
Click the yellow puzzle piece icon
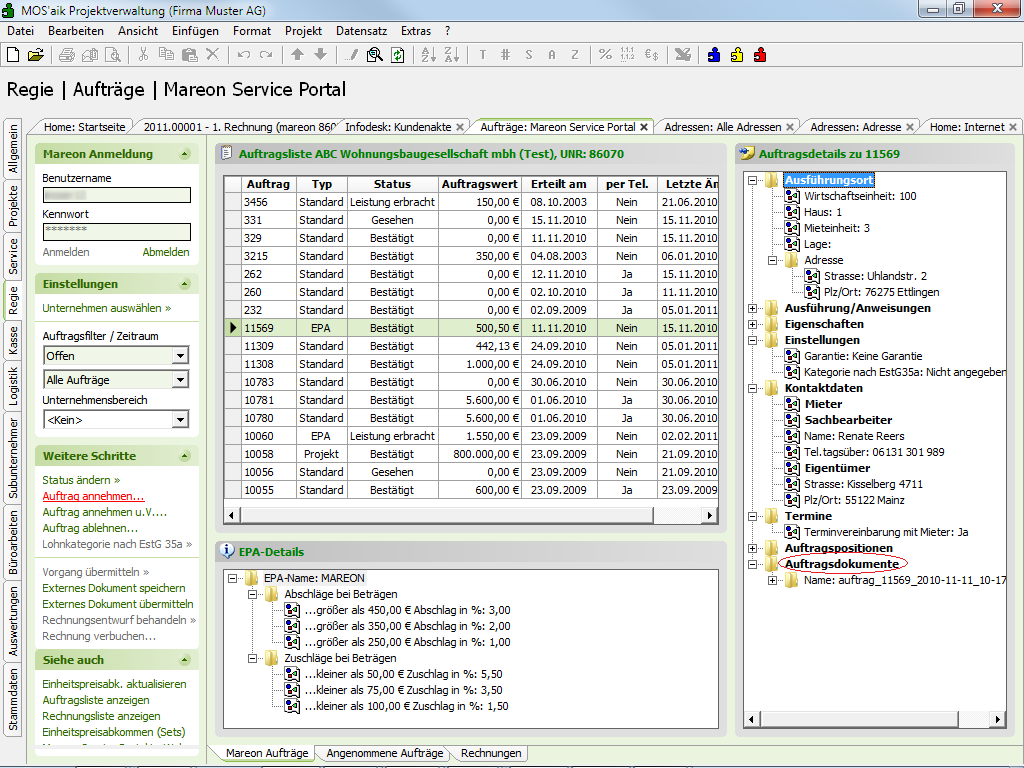click(737, 55)
